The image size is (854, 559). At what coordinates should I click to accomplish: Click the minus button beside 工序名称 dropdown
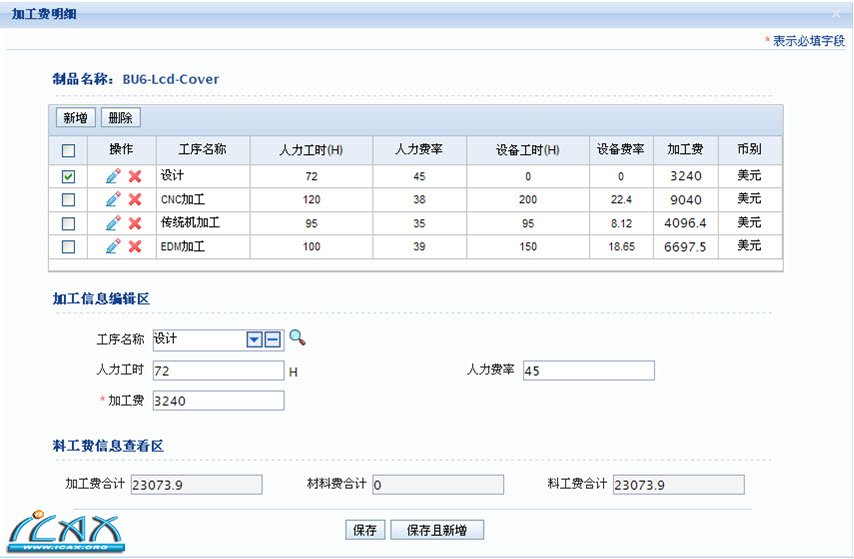272,340
